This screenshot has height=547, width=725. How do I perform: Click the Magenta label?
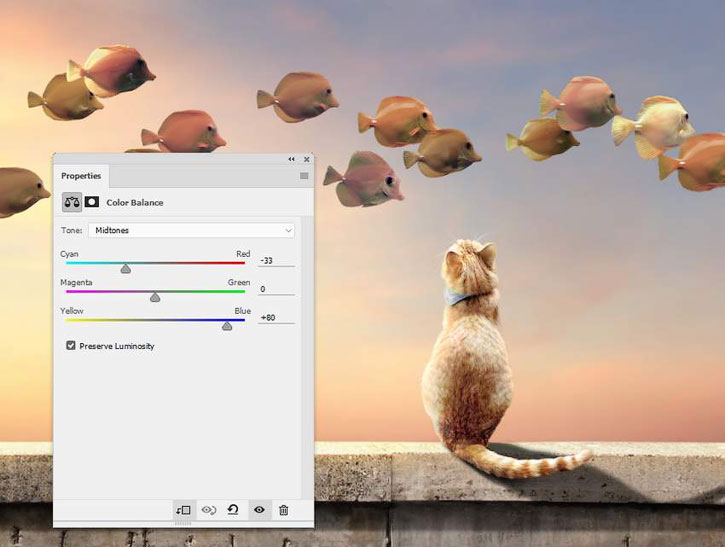coord(76,283)
